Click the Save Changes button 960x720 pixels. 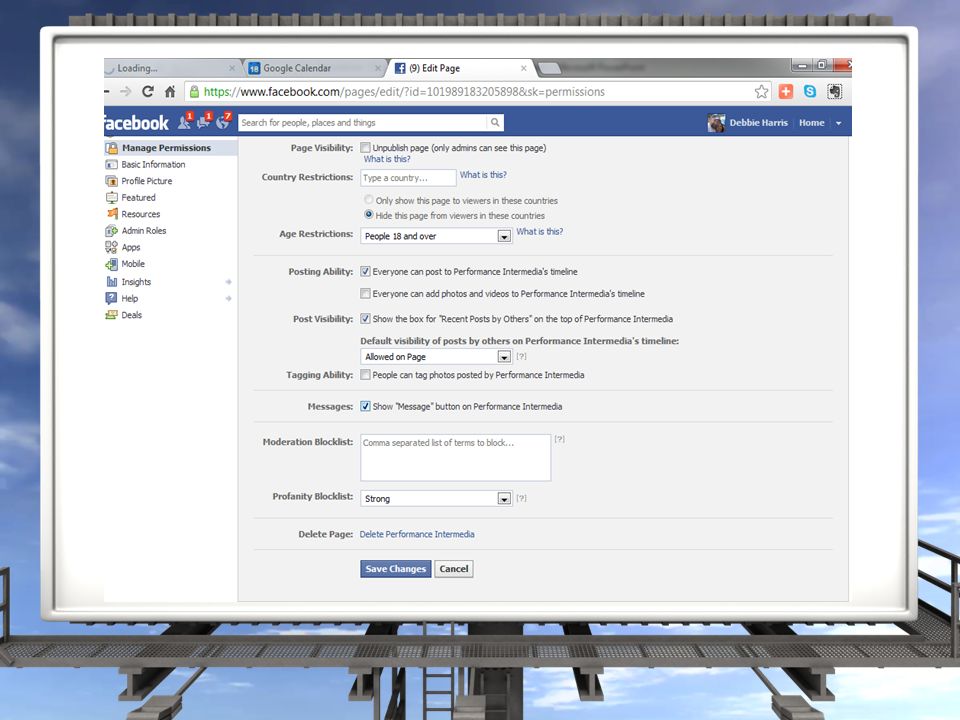point(396,569)
